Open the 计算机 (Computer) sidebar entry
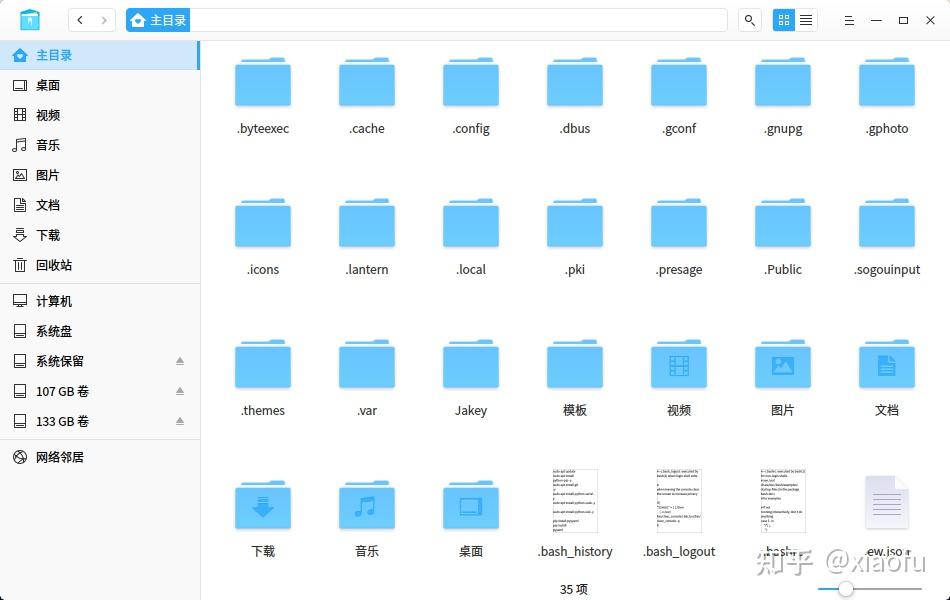This screenshot has height=600, width=950. pos(52,301)
